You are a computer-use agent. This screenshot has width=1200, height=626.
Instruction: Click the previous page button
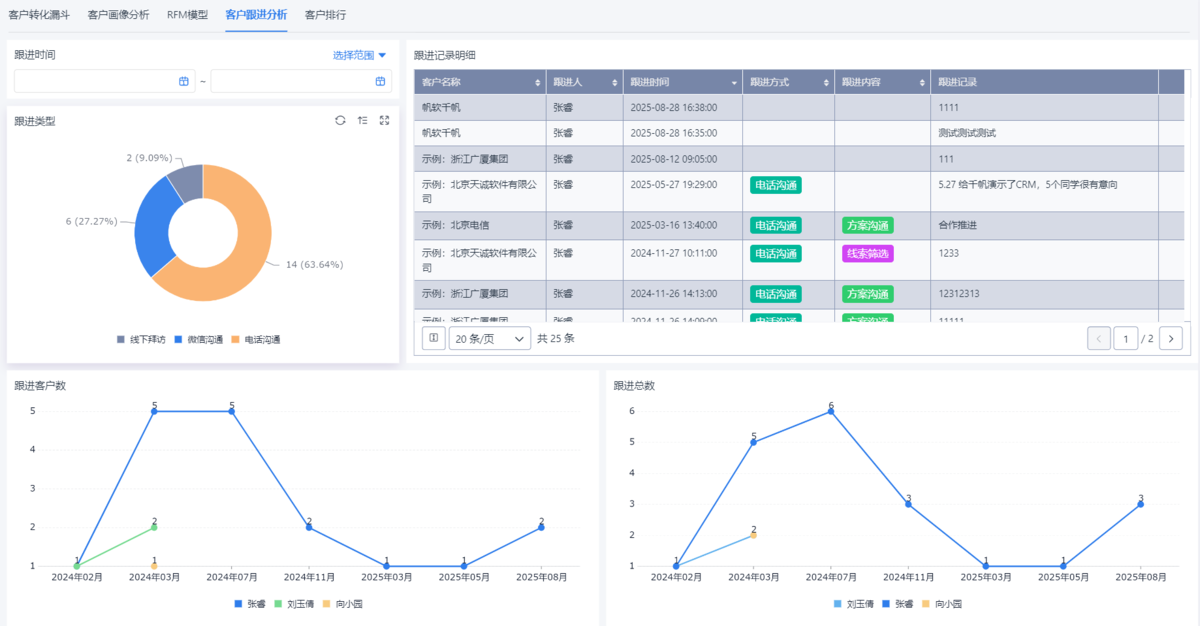pyautogui.click(x=1099, y=339)
